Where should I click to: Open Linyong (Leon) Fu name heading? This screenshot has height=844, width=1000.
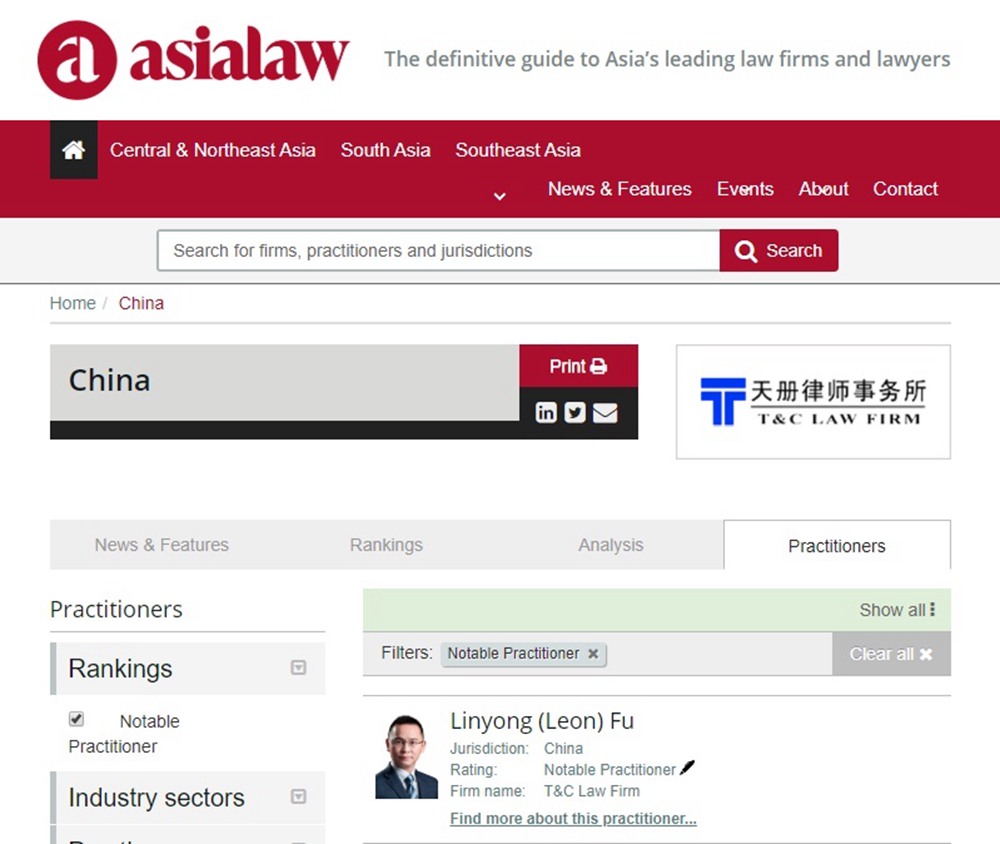click(x=542, y=721)
